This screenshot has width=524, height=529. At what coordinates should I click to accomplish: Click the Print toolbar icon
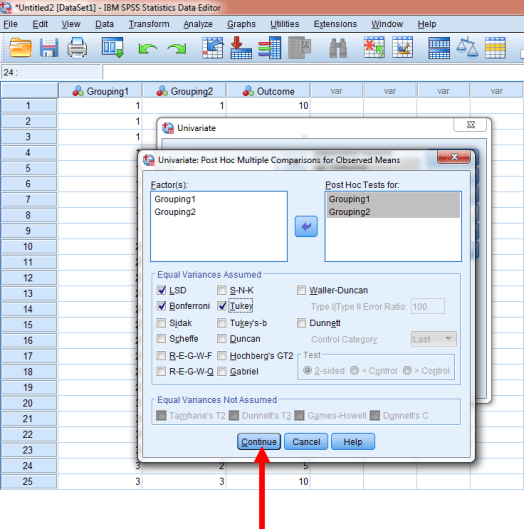pyautogui.click(x=77, y=48)
